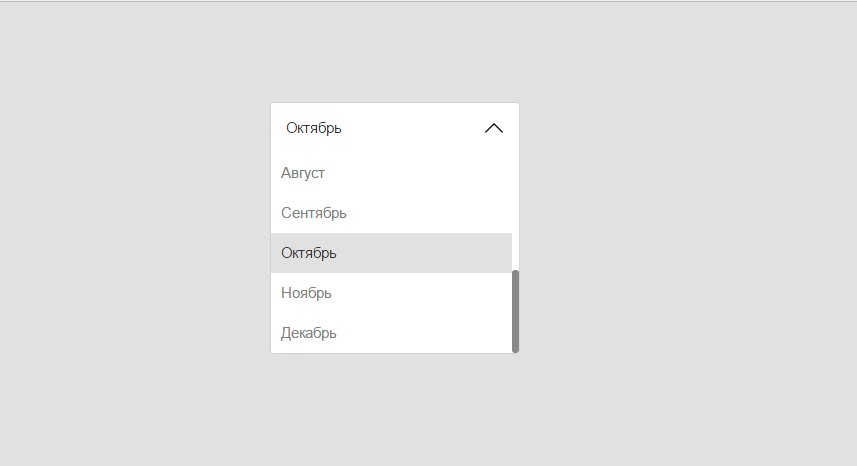Click the first visible month option
The height and width of the screenshot is (466, 857).
303,173
